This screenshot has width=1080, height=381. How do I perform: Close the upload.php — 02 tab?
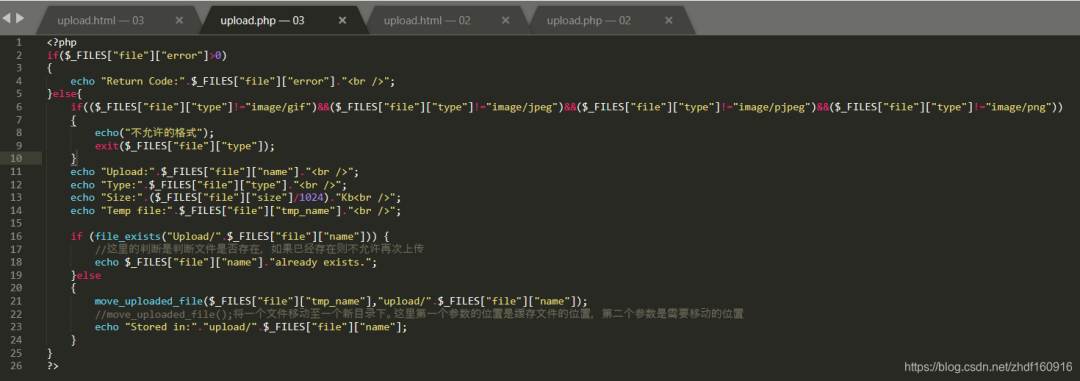pos(669,21)
